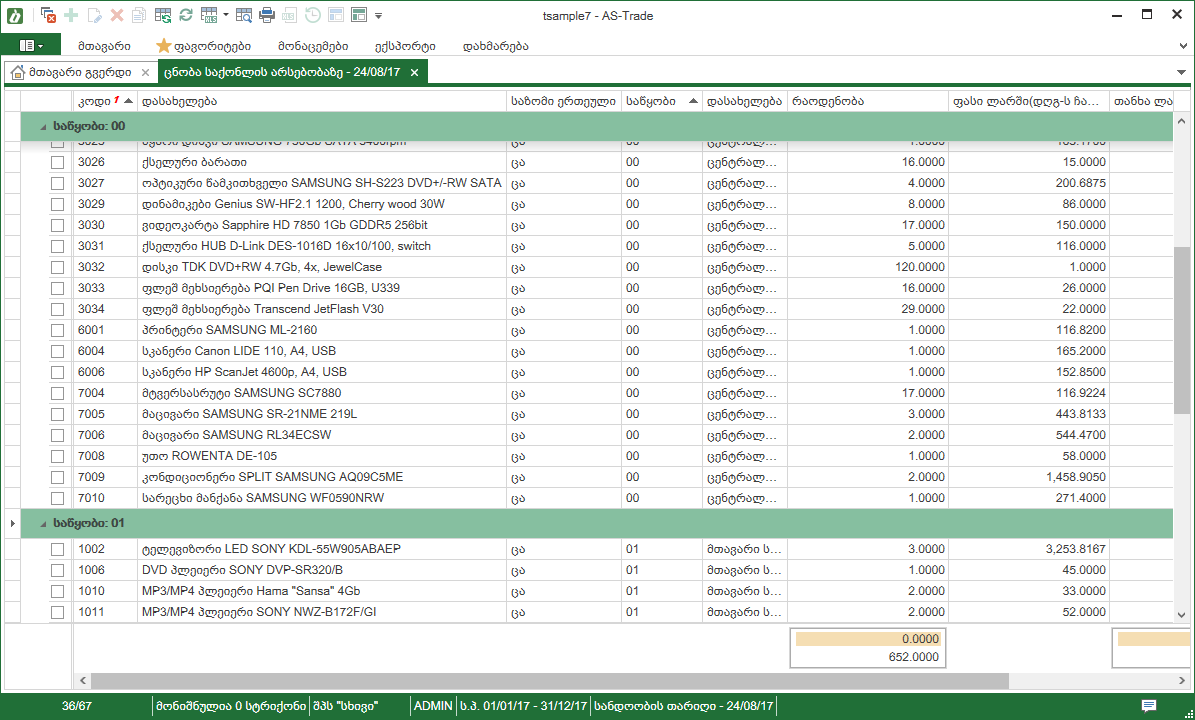1195x720 pixels.
Task: Open the dropdown arrow beside XLS export icon
Action: point(226,15)
